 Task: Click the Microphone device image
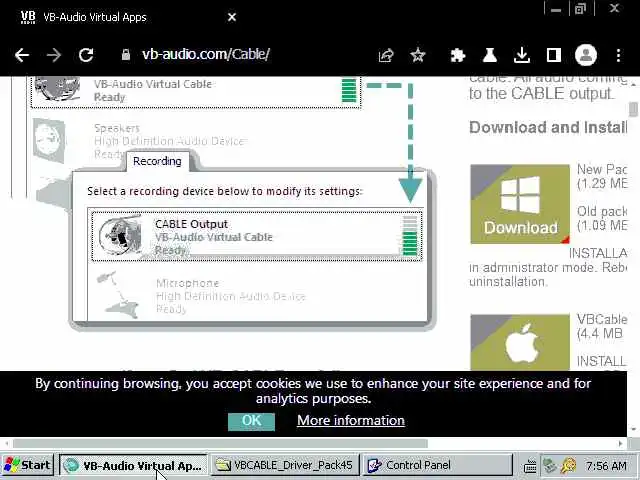pos(117,295)
